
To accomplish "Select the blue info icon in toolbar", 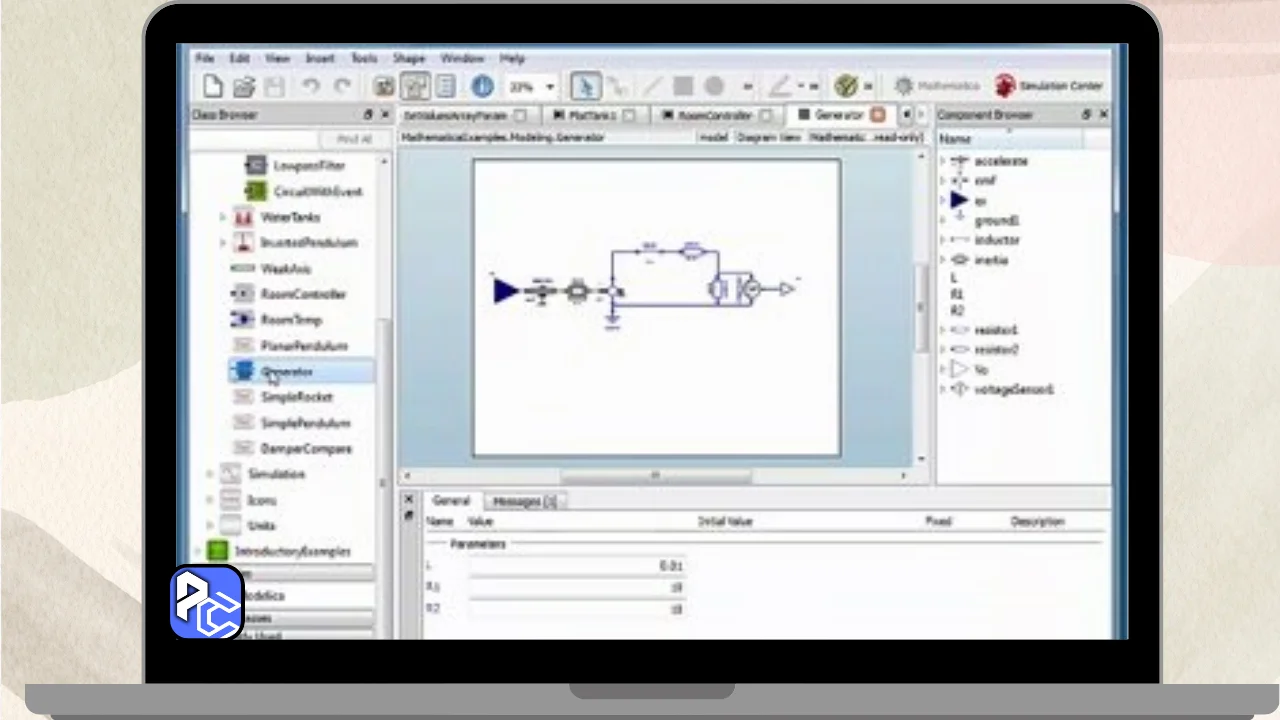I will [482, 87].
